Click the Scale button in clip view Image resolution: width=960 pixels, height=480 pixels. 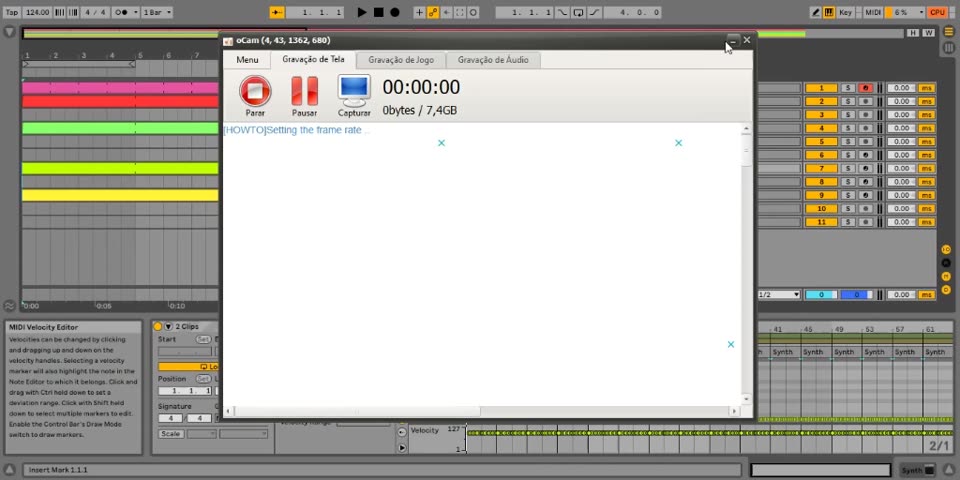[170, 433]
